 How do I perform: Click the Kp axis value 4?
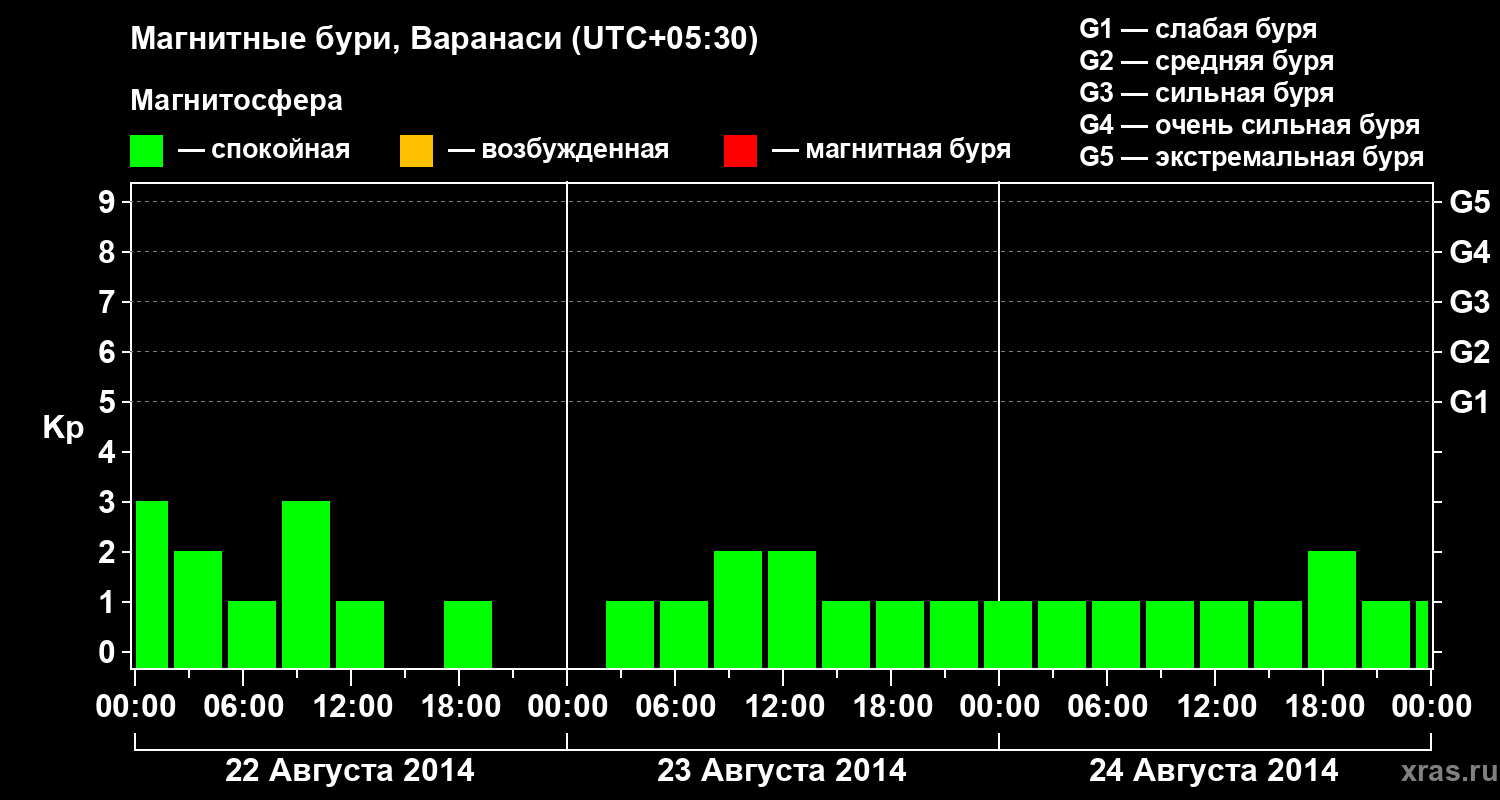pyautogui.click(x=109, y=452)
